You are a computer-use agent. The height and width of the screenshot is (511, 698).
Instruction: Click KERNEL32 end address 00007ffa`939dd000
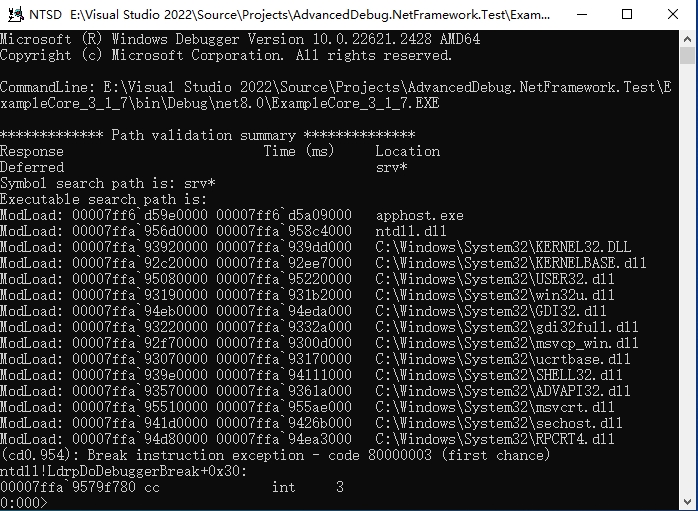pyautogui.click(x=284, y=247)
